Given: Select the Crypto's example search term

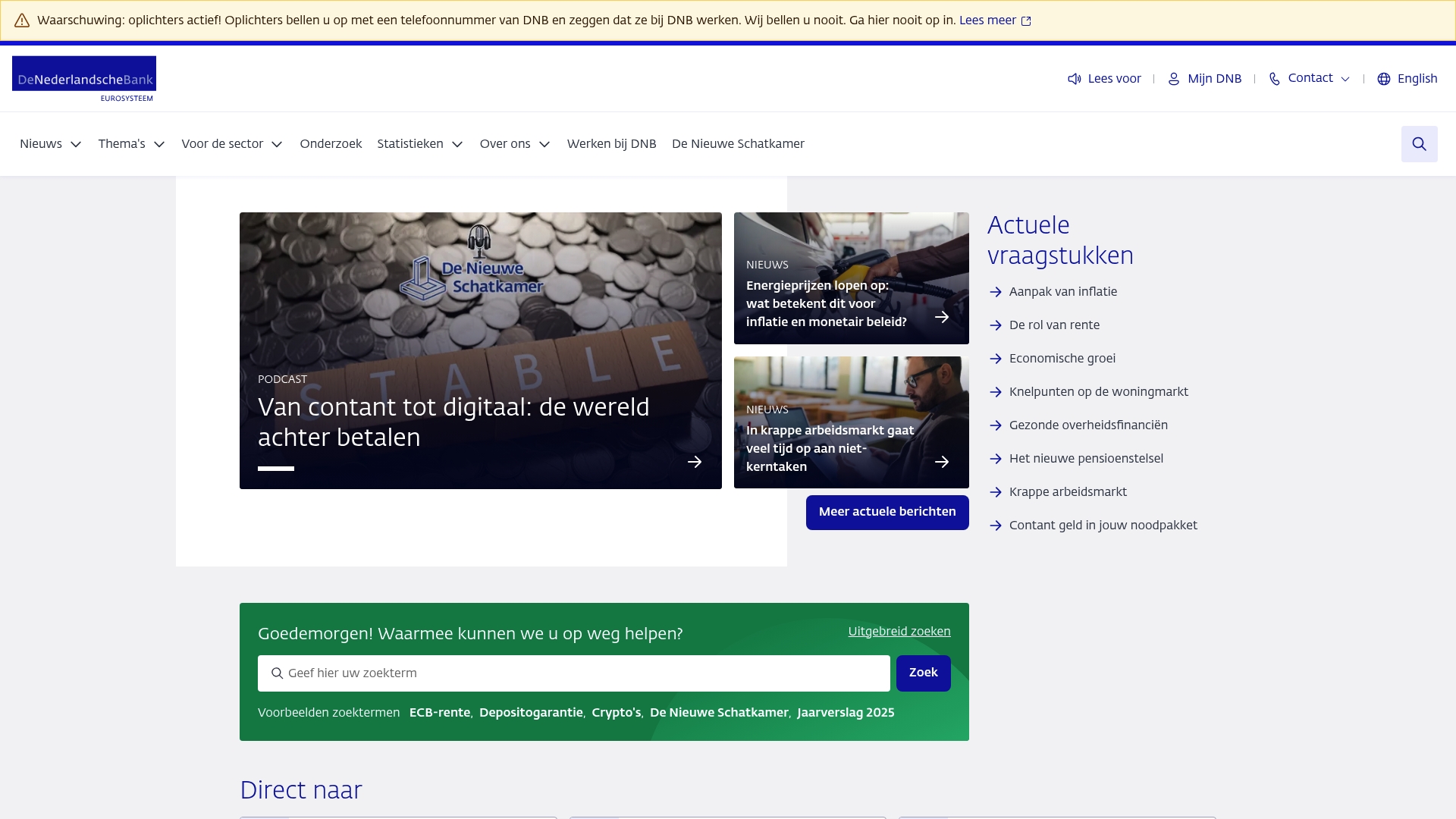Looking at the screenshot, I should (x=616, y=713).
